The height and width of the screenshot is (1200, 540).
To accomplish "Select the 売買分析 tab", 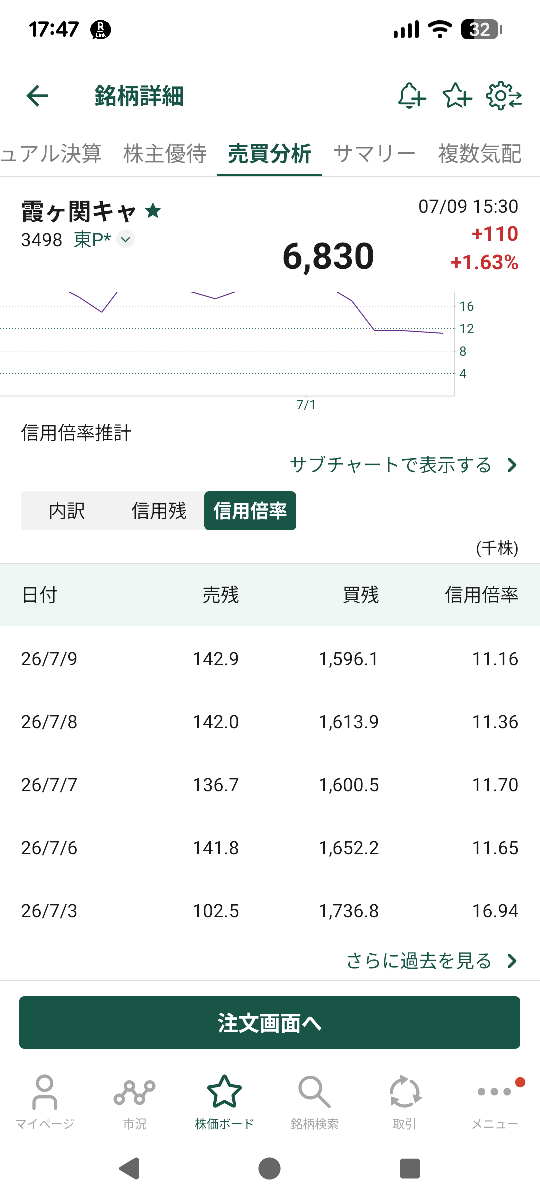I will 269,153.
